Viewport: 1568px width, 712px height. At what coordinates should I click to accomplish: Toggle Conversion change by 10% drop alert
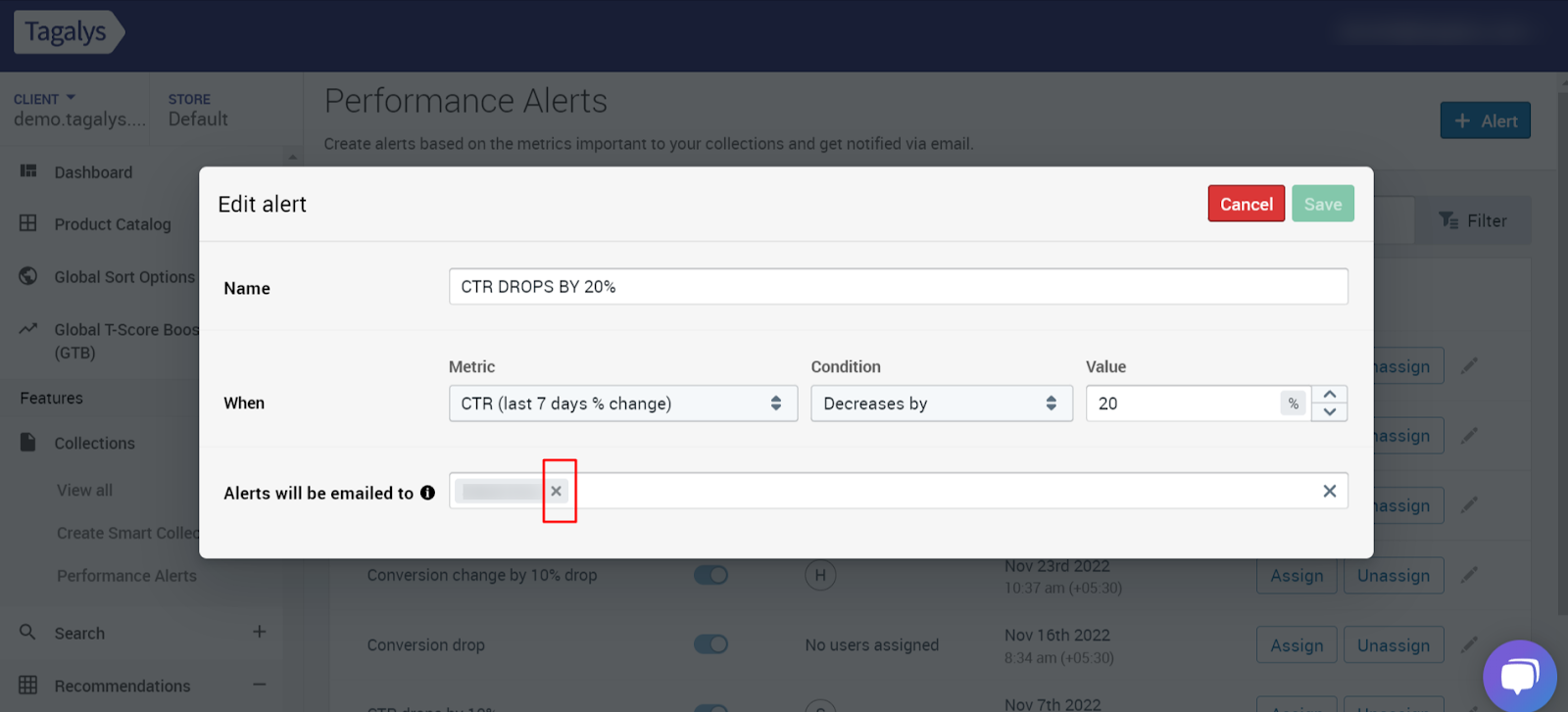click(710, 575)
